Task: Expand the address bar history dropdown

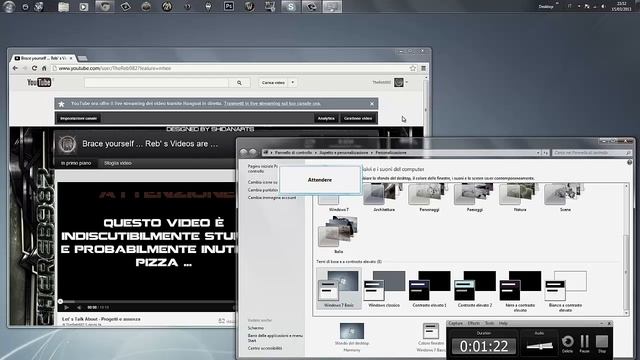Action: point(538,153)
